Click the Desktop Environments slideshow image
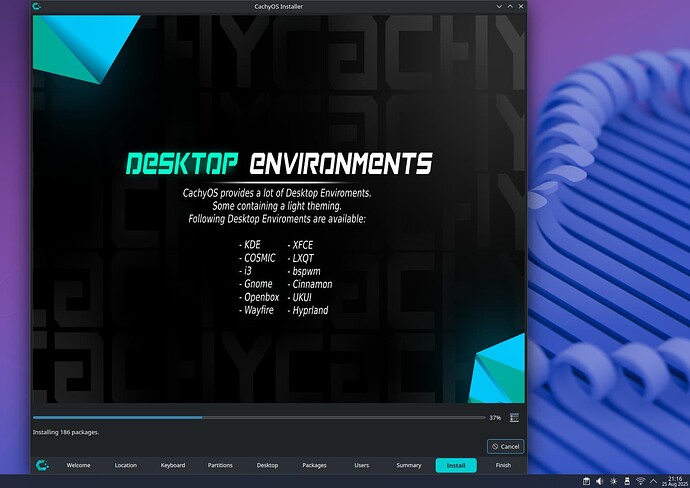The width and height of the screenshot is (690, 488). [x=279, y=209]
